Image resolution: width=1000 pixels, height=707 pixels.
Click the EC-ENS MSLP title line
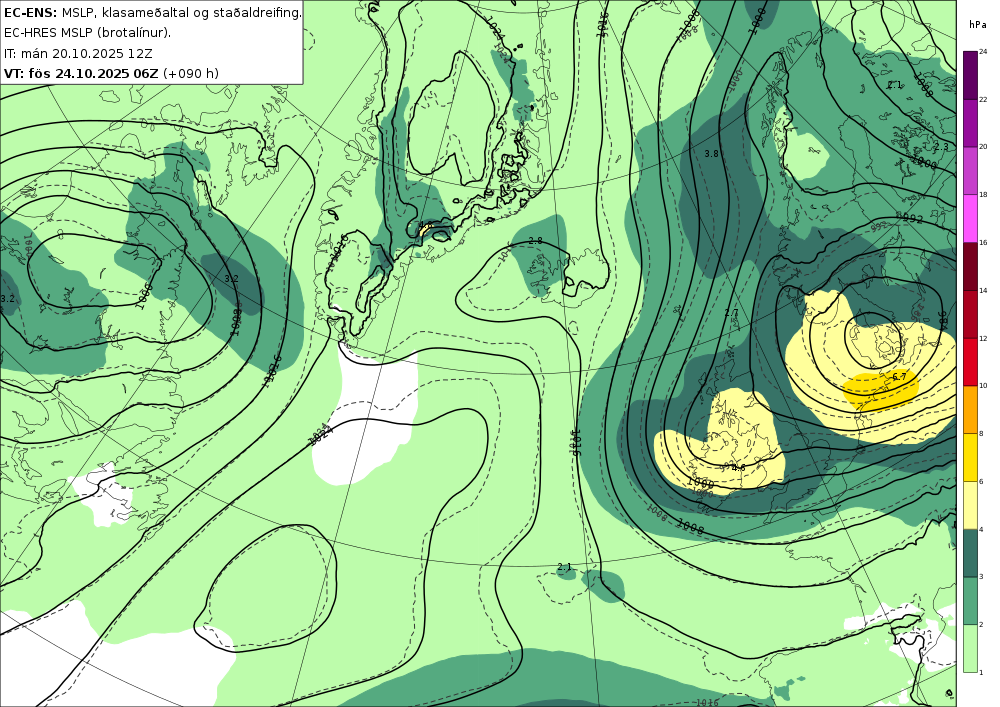tap(152, 12)
